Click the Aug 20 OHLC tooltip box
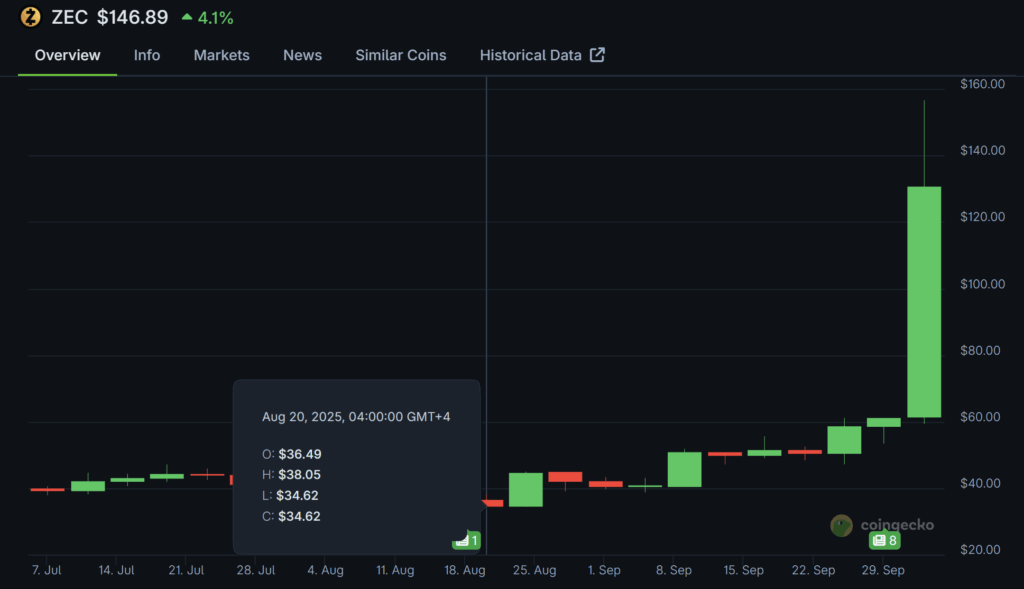The image size is (1024, 589). tap(356, 466)
